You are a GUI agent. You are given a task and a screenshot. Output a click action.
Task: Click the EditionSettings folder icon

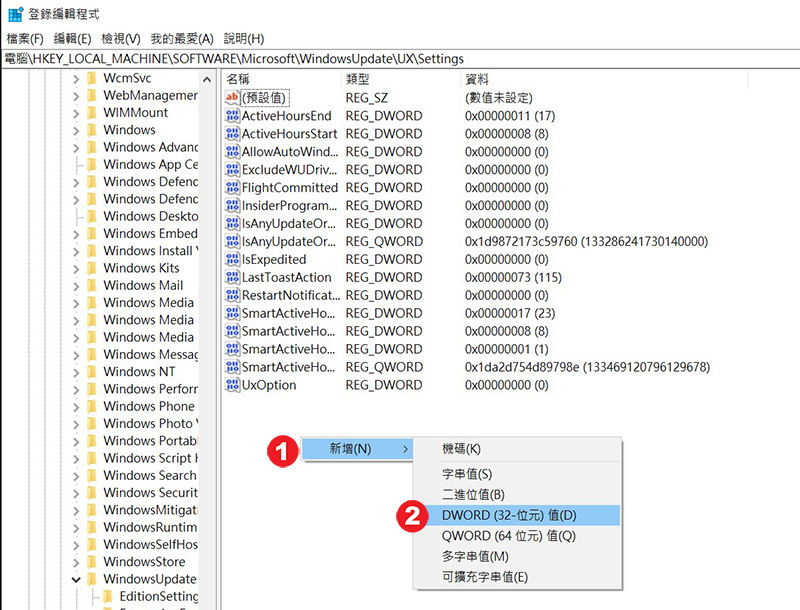[108, 597]
